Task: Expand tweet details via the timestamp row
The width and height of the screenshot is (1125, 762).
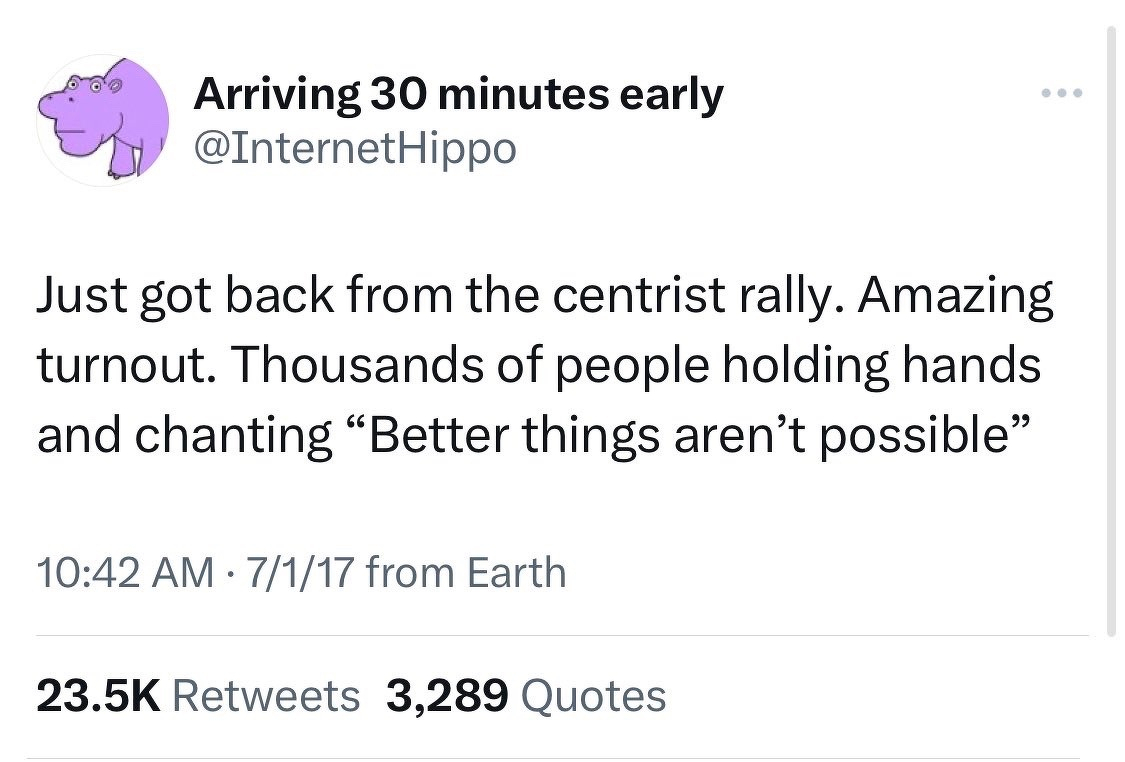Action: click(x=300, y=573)
